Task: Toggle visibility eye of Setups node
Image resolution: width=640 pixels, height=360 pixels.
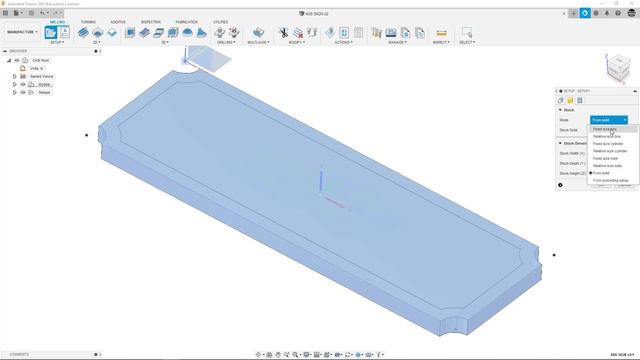Action: tap(23, 93)
